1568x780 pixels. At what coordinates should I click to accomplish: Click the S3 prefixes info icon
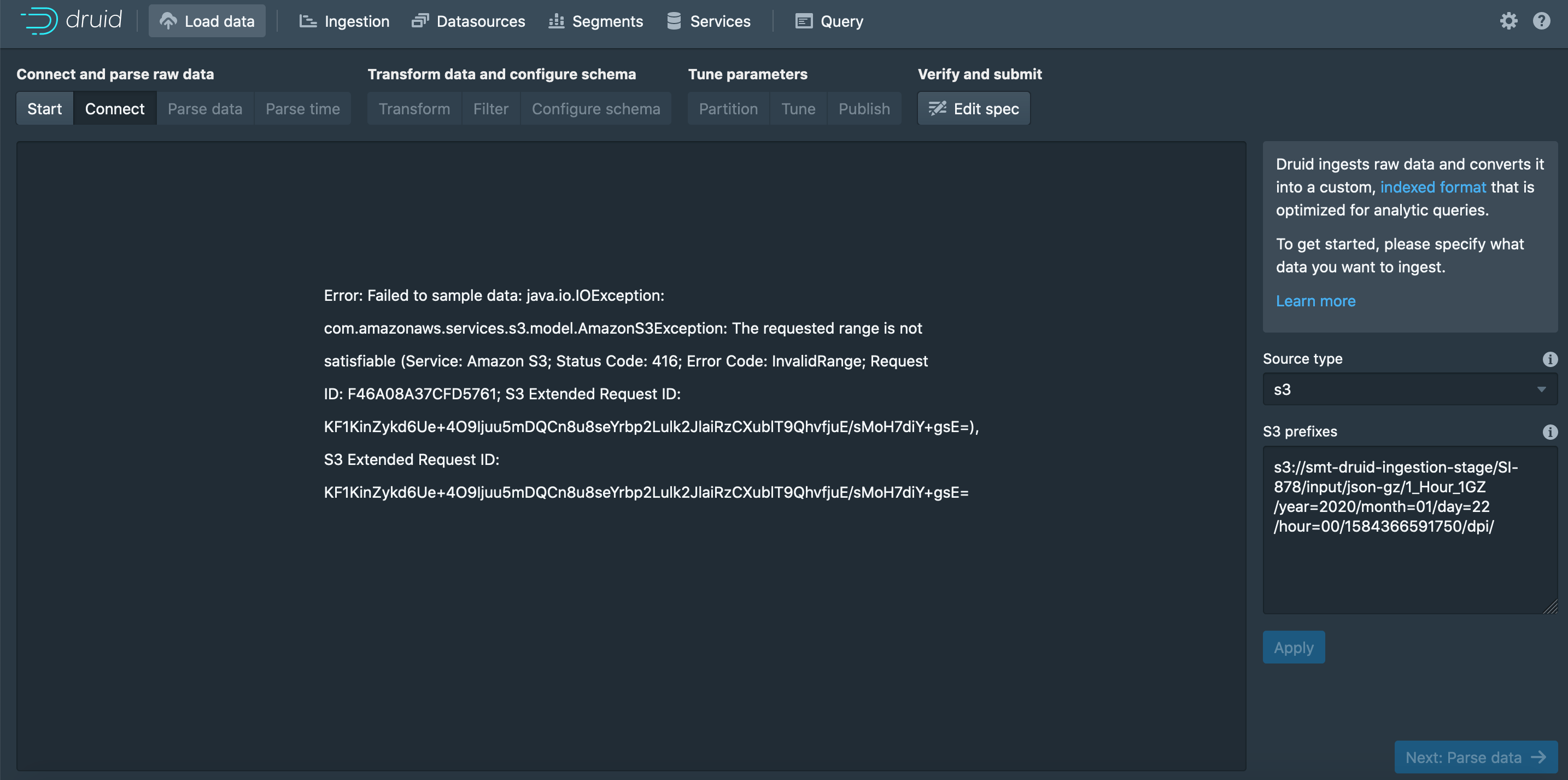point(1550,432)
